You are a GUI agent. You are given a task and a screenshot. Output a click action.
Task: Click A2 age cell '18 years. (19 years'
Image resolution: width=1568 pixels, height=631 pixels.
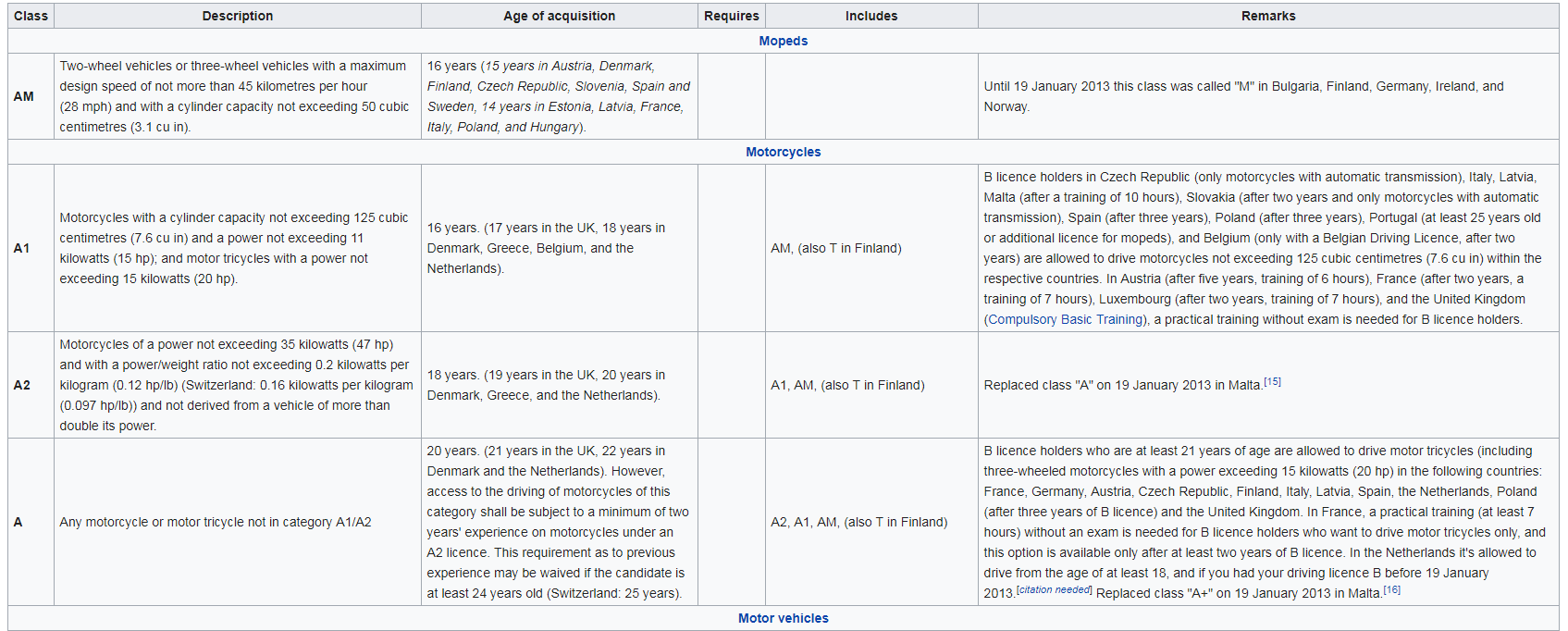[560, 385]
